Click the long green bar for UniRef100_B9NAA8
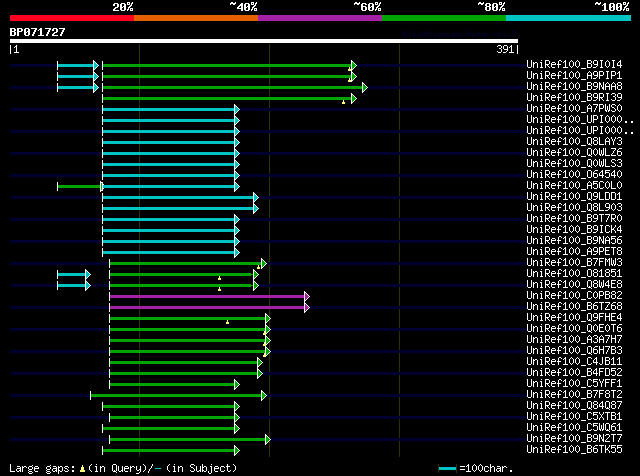This screenshot has width=640, height=476. coord(233,87)
